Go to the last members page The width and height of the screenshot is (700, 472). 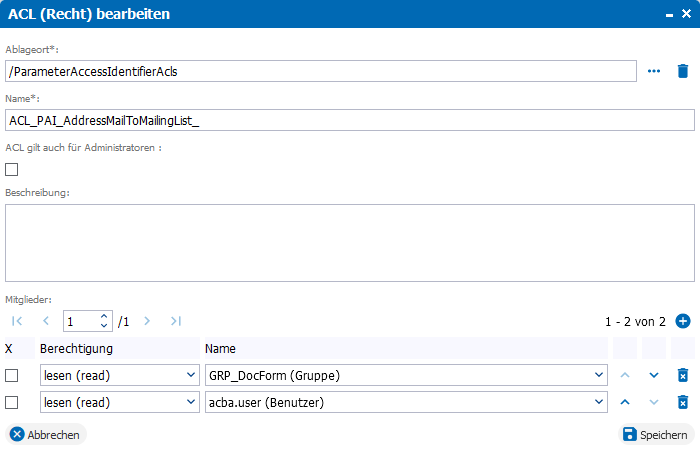[x=175, y=321]
